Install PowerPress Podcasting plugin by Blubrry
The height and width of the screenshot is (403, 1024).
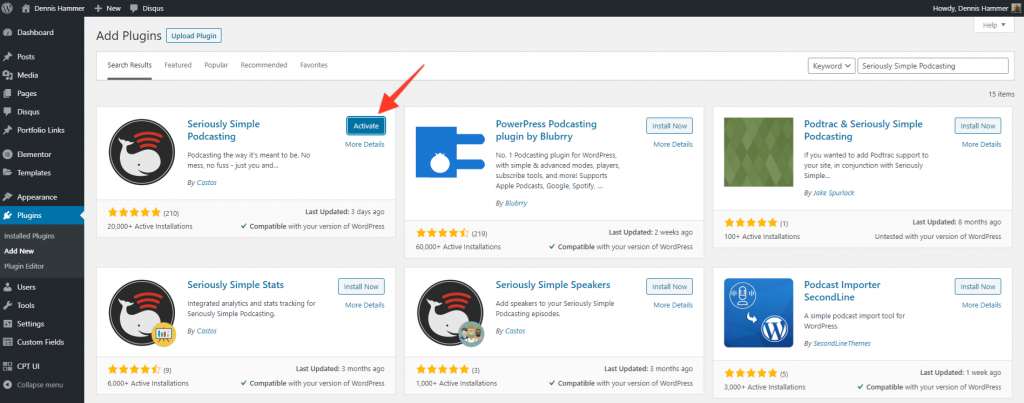coord(668,126)
